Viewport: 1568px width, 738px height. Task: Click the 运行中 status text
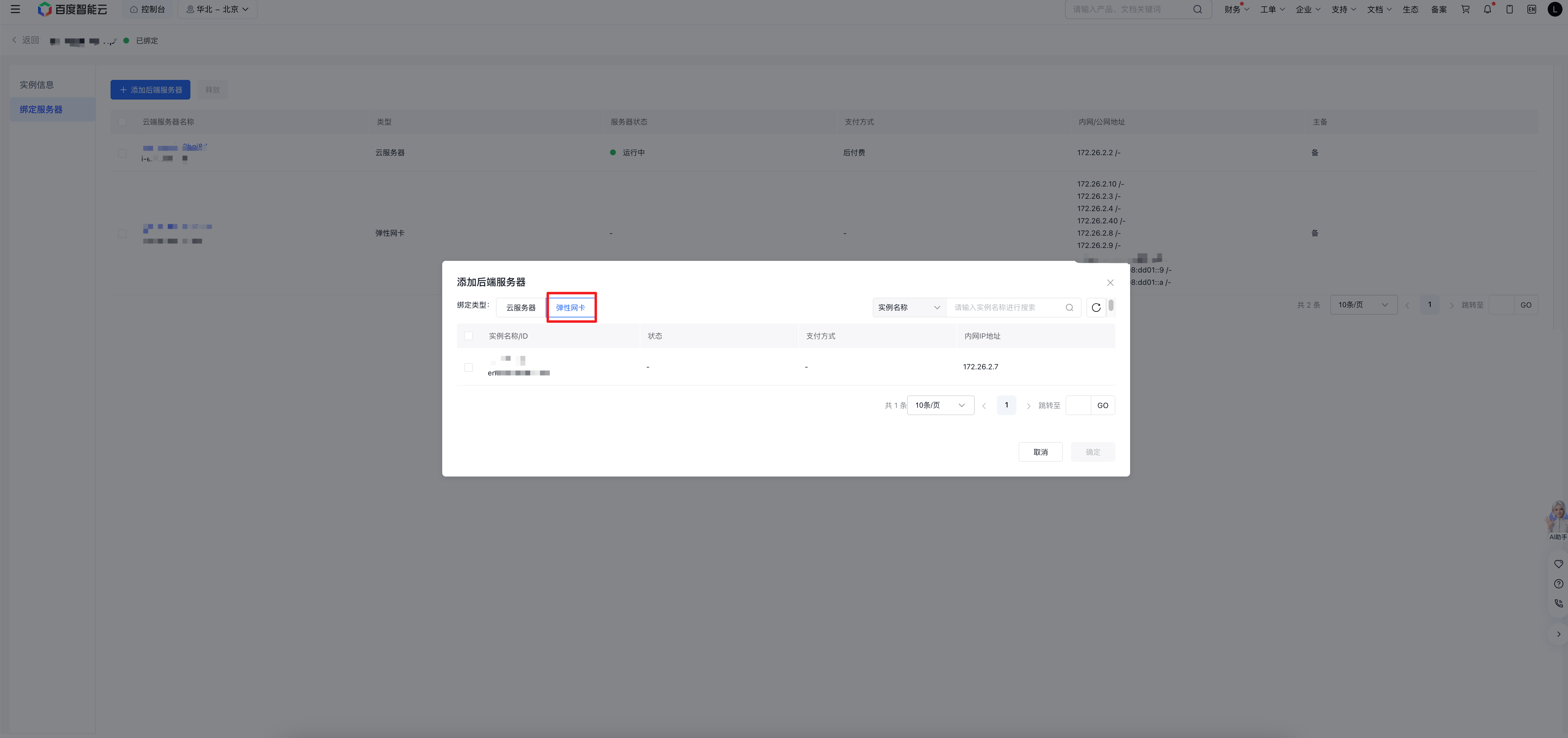pos(634,153)
